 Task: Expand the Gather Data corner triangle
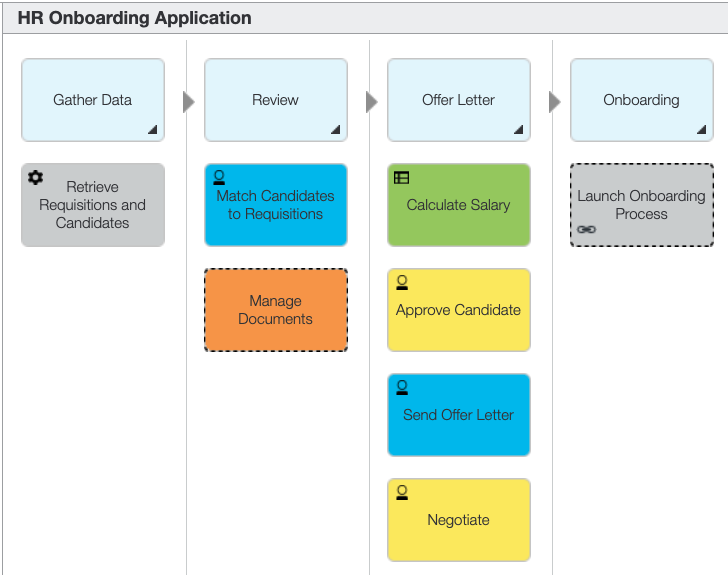[x=152, y=129]
